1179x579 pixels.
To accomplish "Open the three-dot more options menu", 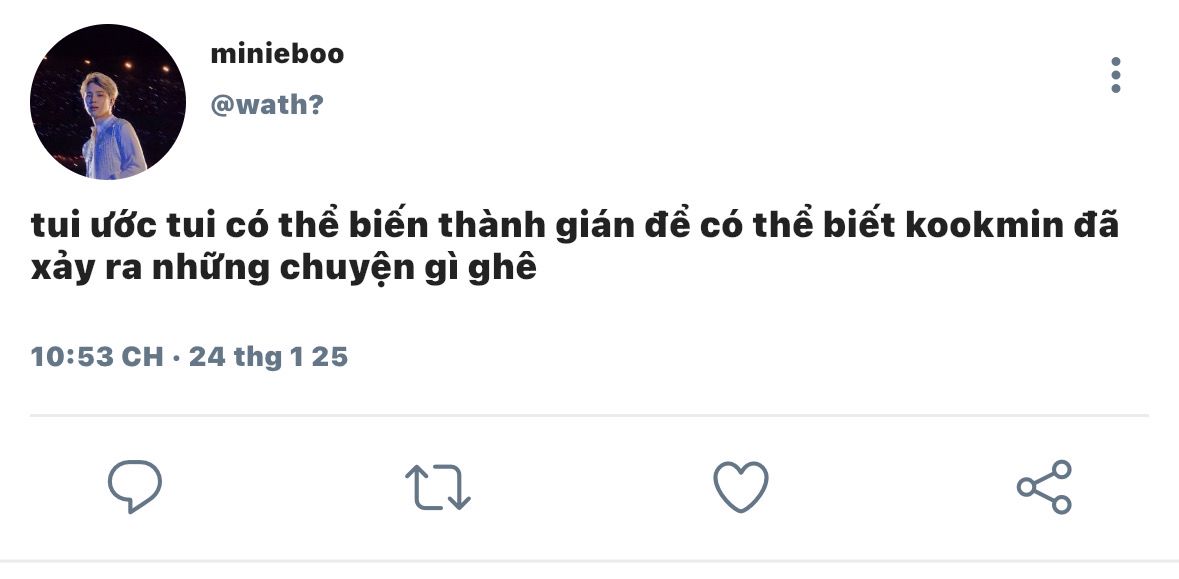I will (x=1116, y=75).
